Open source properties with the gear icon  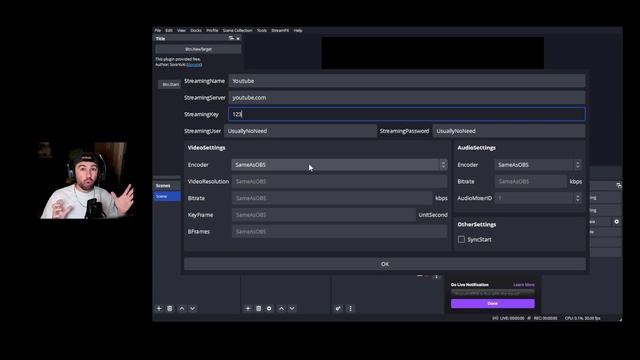[269, 309]
